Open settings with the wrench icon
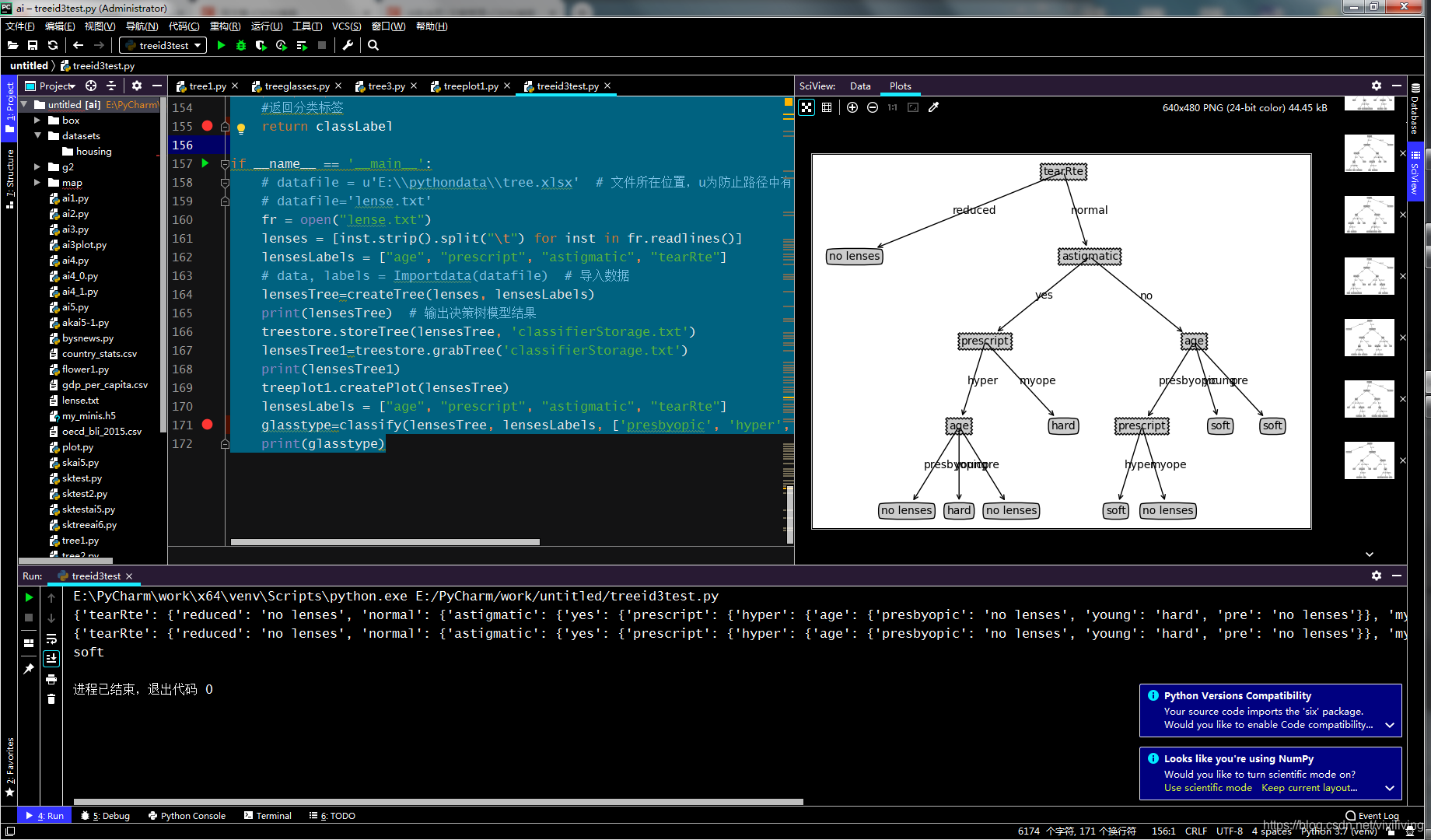 point(348,45)
